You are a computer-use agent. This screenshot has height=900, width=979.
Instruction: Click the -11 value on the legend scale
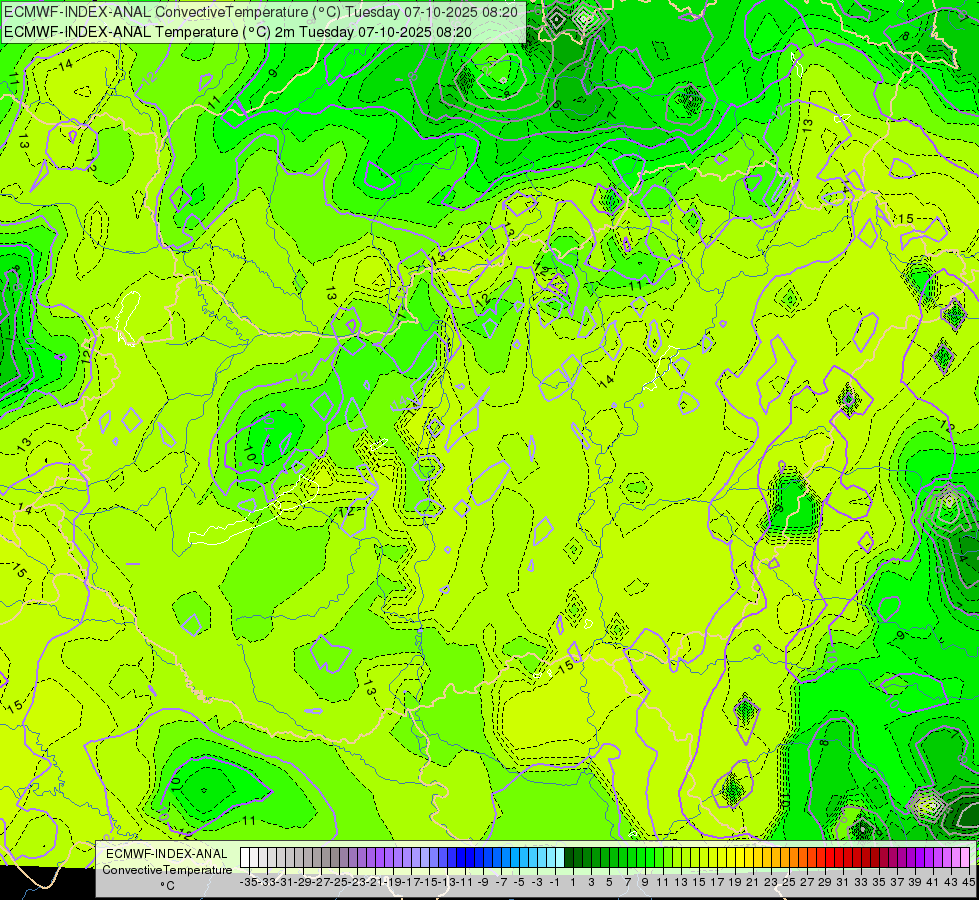point(465,883)
